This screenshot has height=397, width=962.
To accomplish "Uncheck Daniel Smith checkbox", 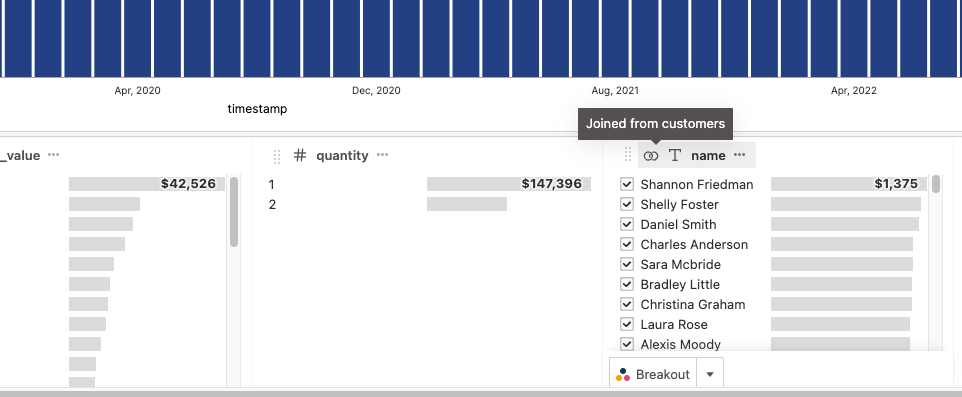I will click(626, 224).
